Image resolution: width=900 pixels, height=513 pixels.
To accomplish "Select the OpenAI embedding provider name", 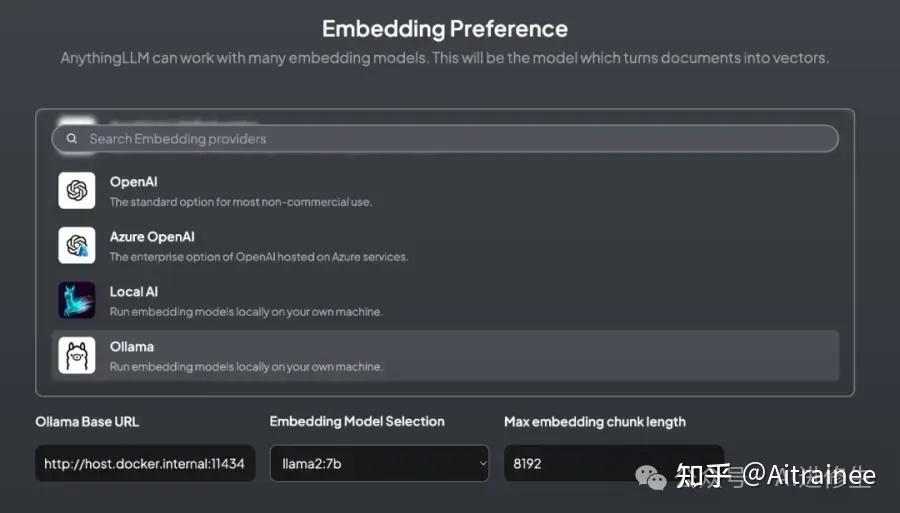I will [x=133, y=182].
